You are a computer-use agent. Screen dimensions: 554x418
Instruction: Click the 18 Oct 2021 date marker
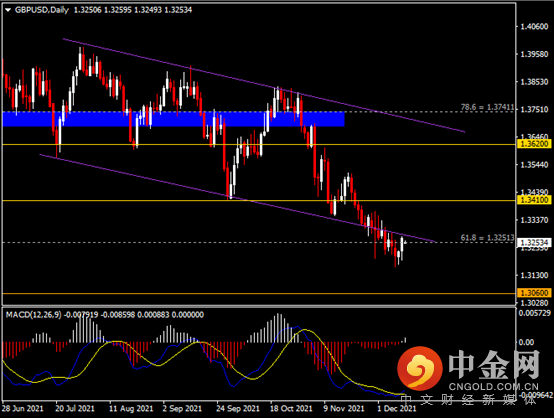pos(291,409)
